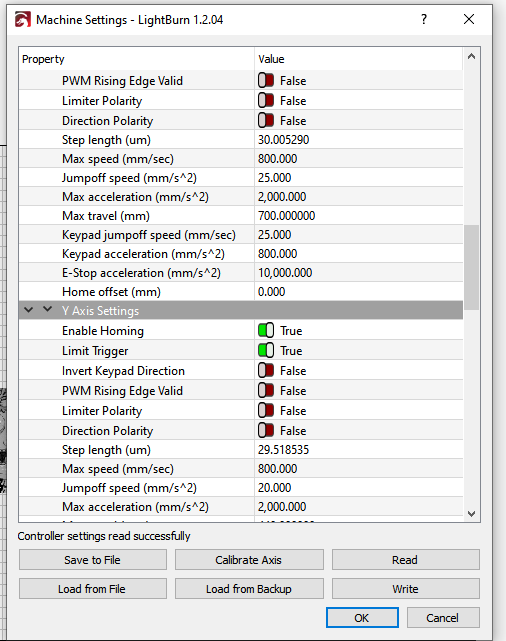Select the Y Axis Settings header row
Viewport: 506px width, 641px height.
241,311
